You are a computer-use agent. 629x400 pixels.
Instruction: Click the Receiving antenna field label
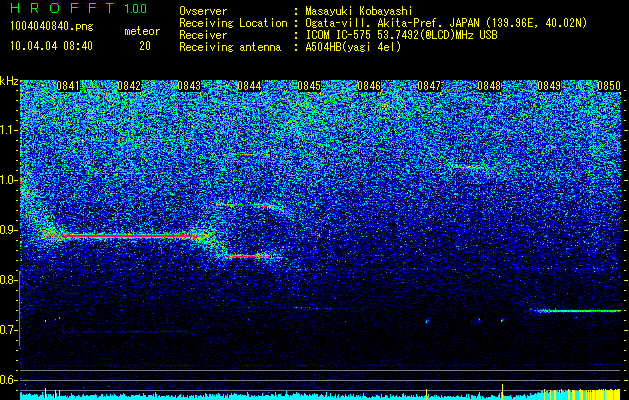click(230, 47)
